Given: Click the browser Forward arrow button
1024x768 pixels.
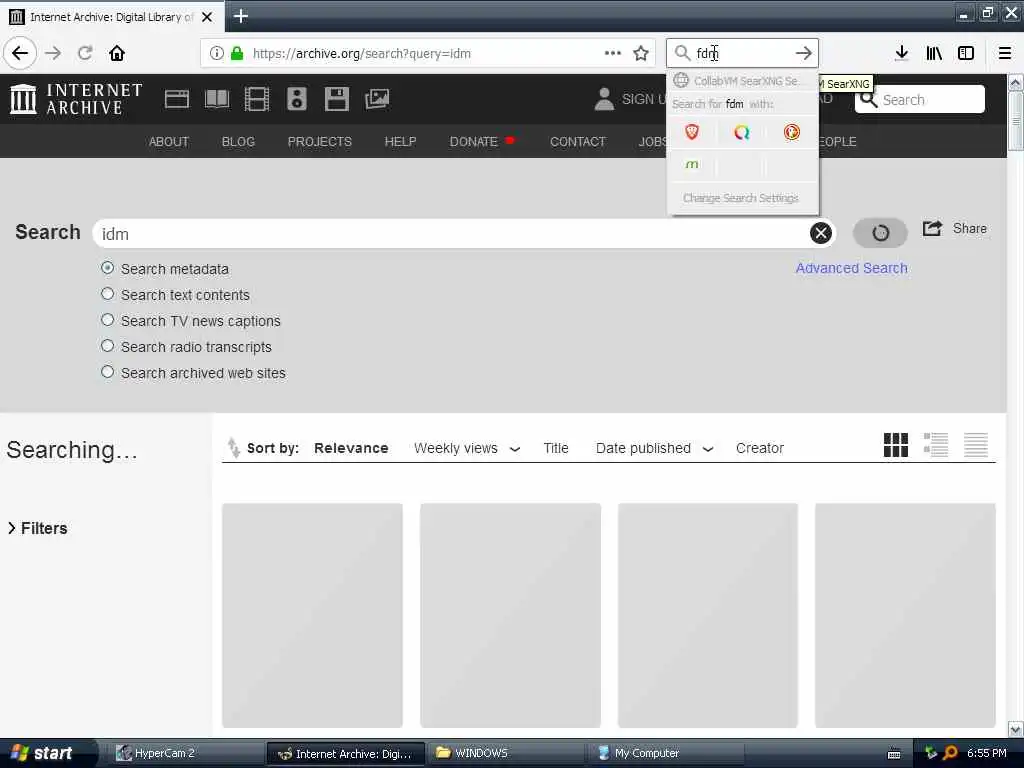Looking at the screenshot, I should coord(53,53).
